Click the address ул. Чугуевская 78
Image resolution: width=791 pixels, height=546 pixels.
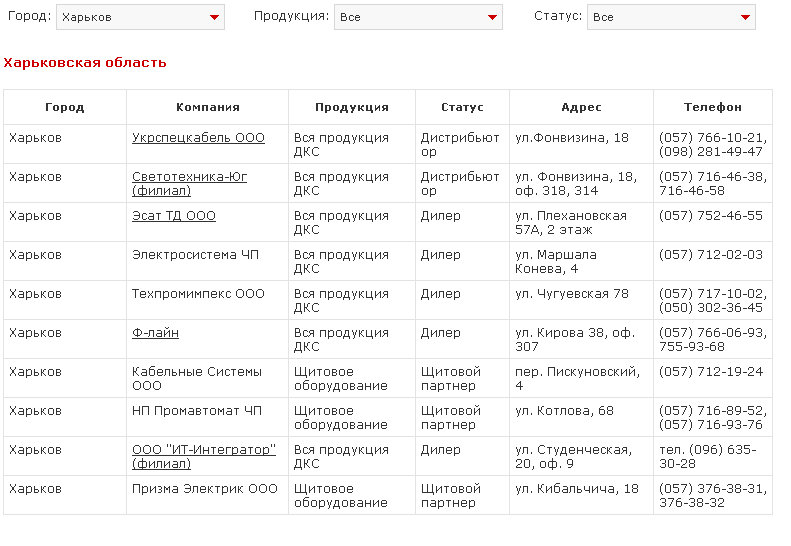tap(572, 294)
